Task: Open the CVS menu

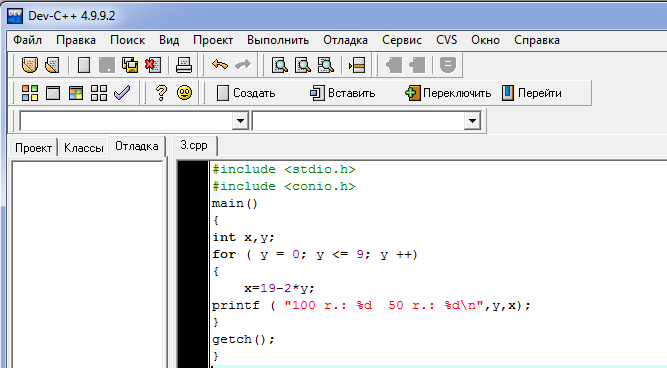Action: point(446,40)
